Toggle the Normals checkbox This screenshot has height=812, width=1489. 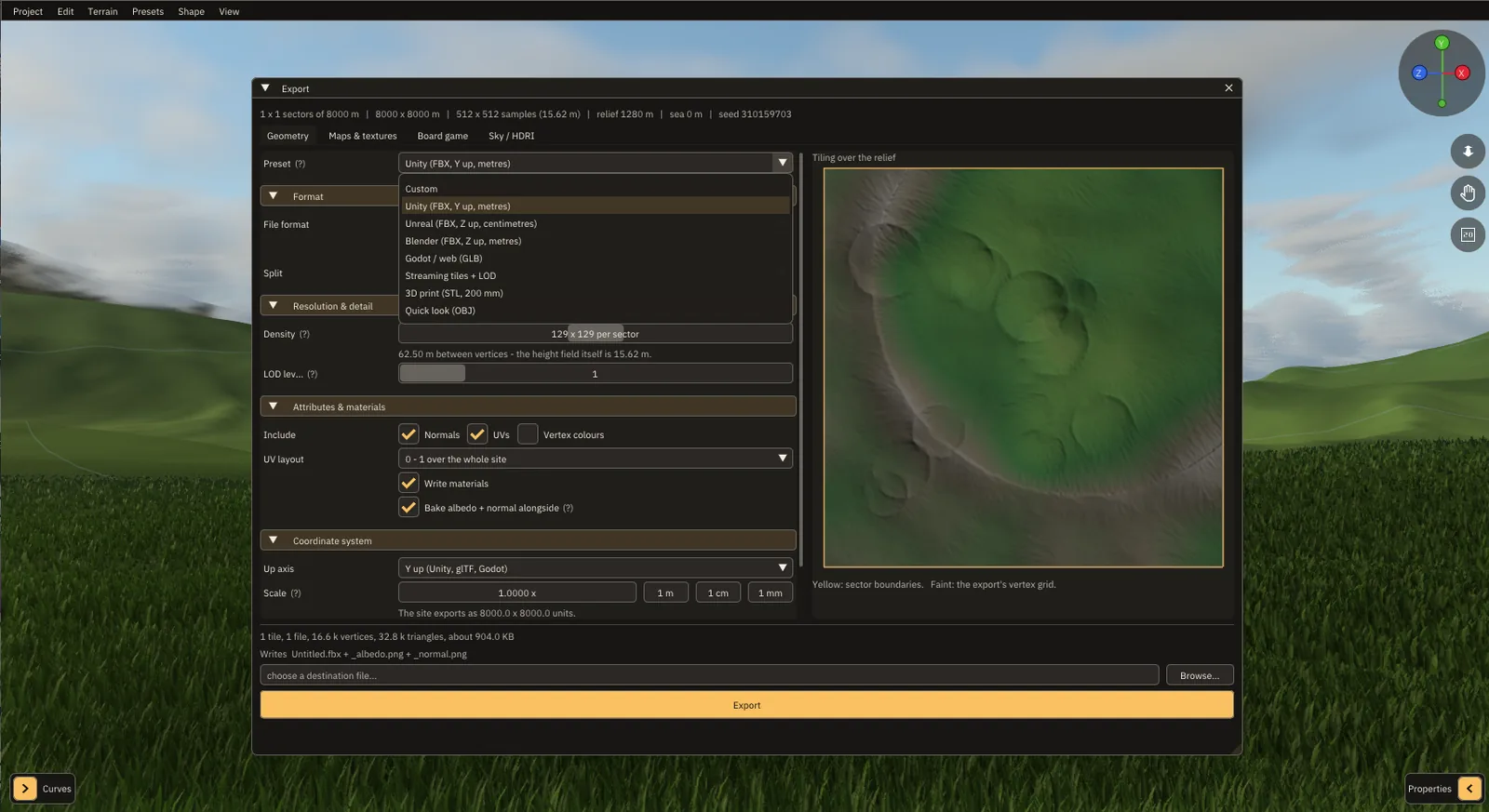point(409,434)
